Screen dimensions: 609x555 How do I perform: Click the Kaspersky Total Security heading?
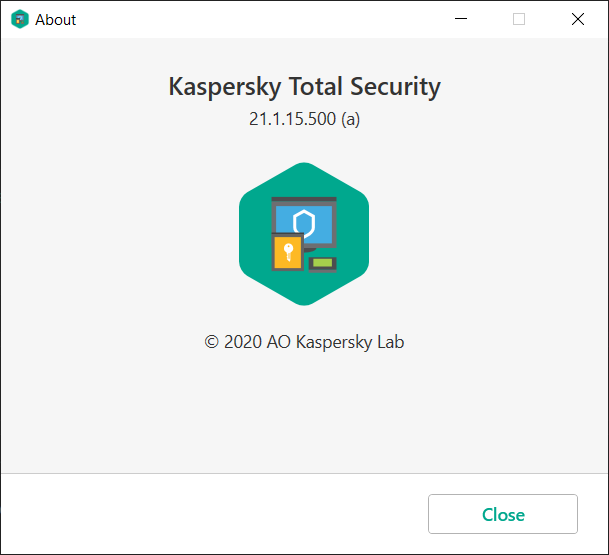tap(304, 86)
